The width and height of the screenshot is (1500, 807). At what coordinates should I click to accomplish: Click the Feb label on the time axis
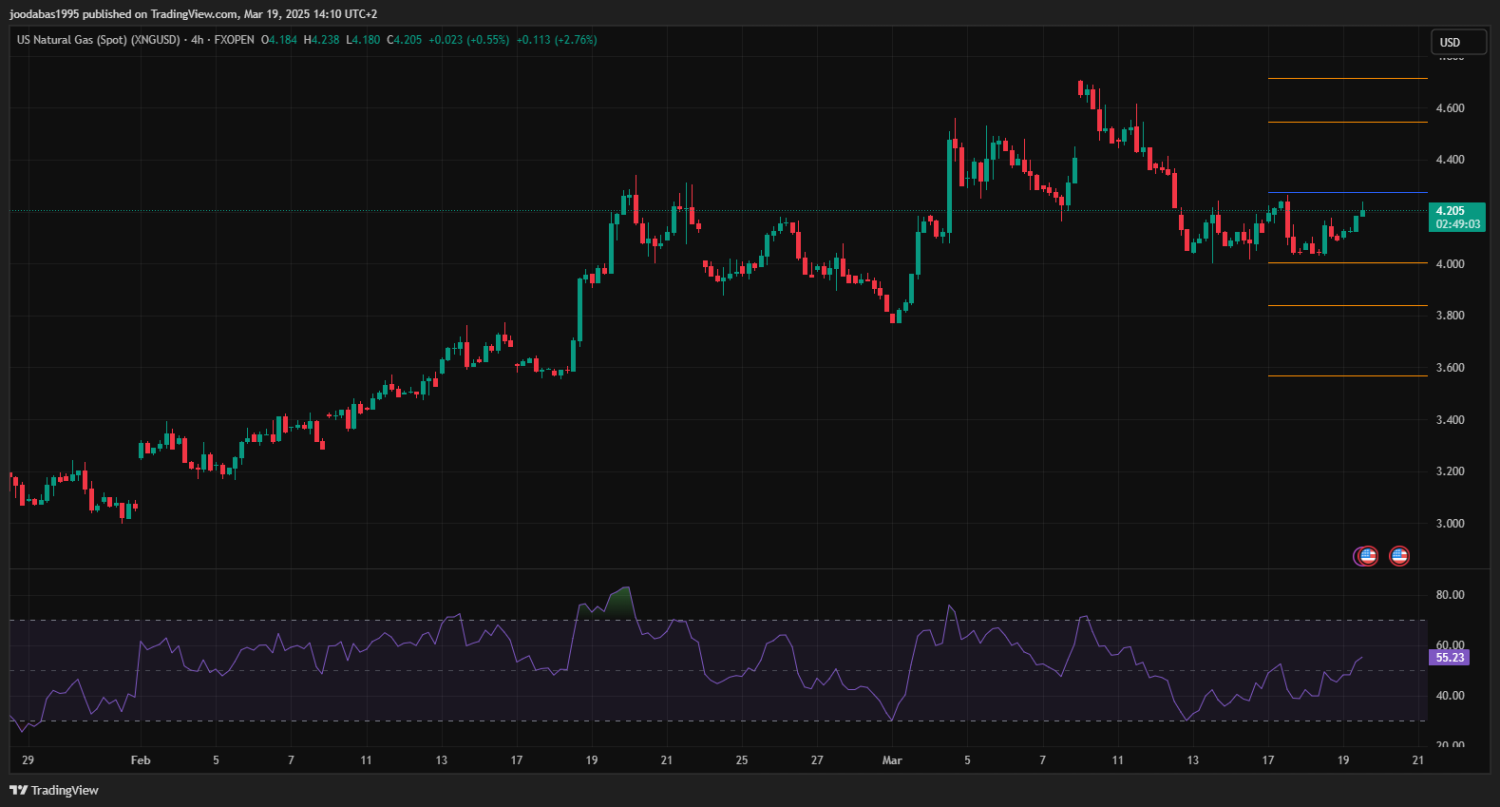141,760
